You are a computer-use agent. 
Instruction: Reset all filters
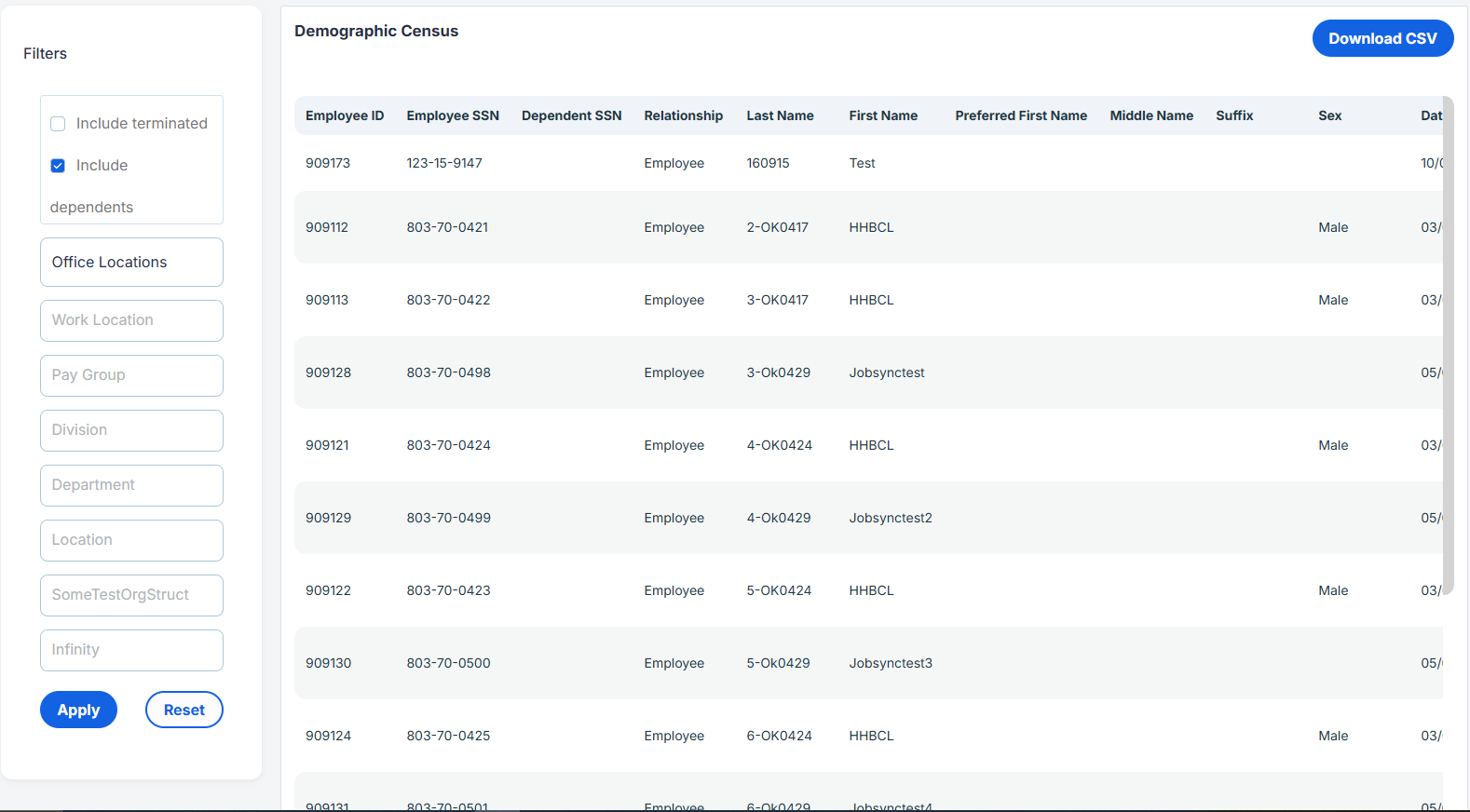click(184, 710)
